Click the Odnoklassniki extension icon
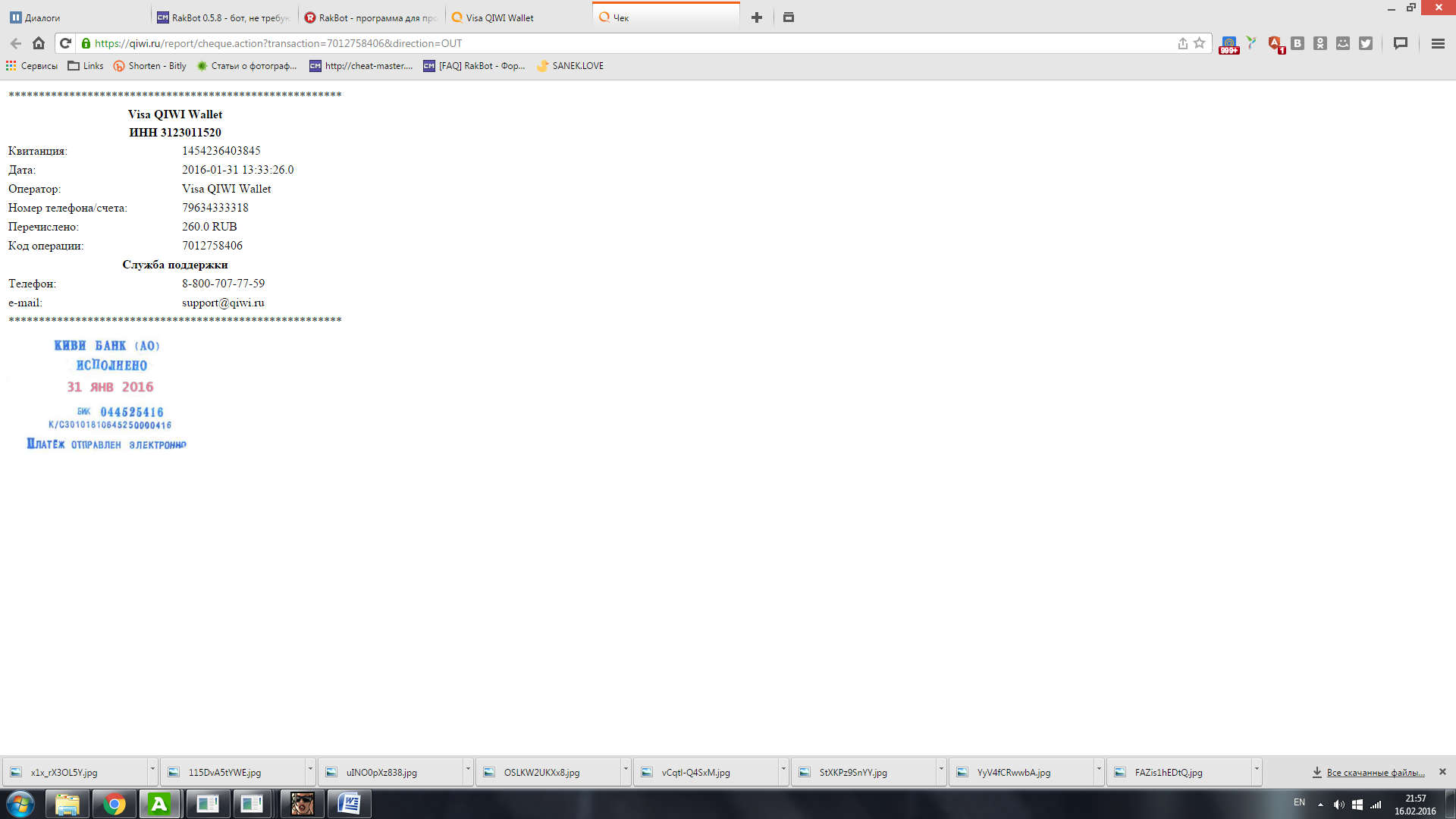Viewport: 1456px width, 819px height. point(1320,43)
